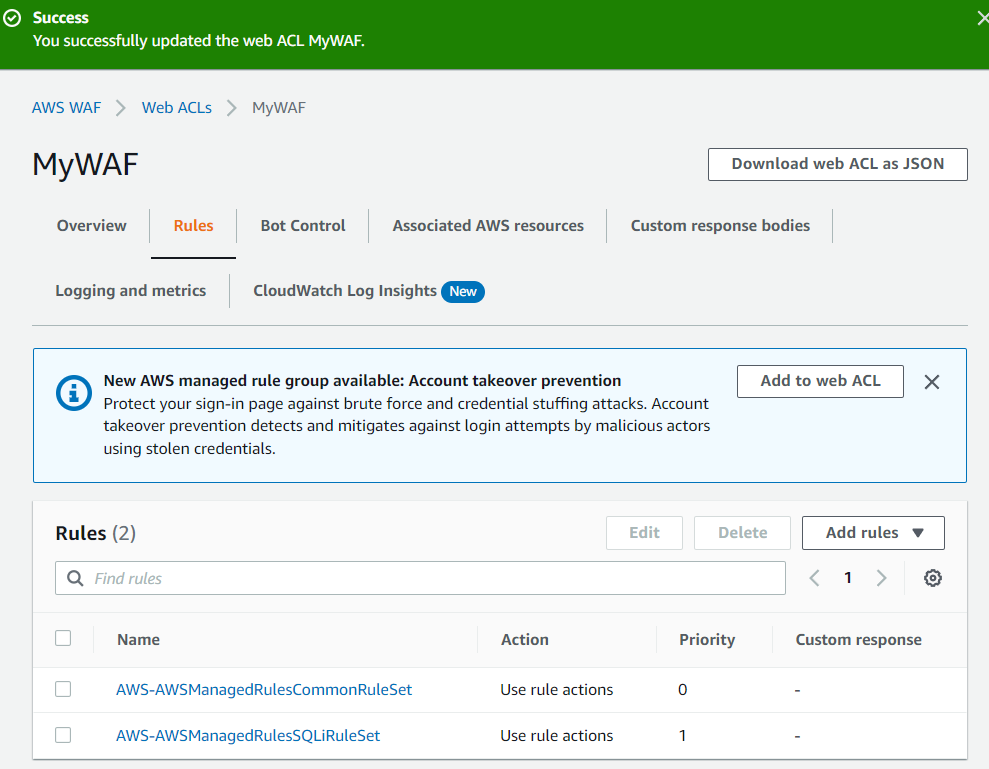Viewport: 989px width, 769px height.
Task: Open Associated AWS resources tab
Action: coord(488,226)
